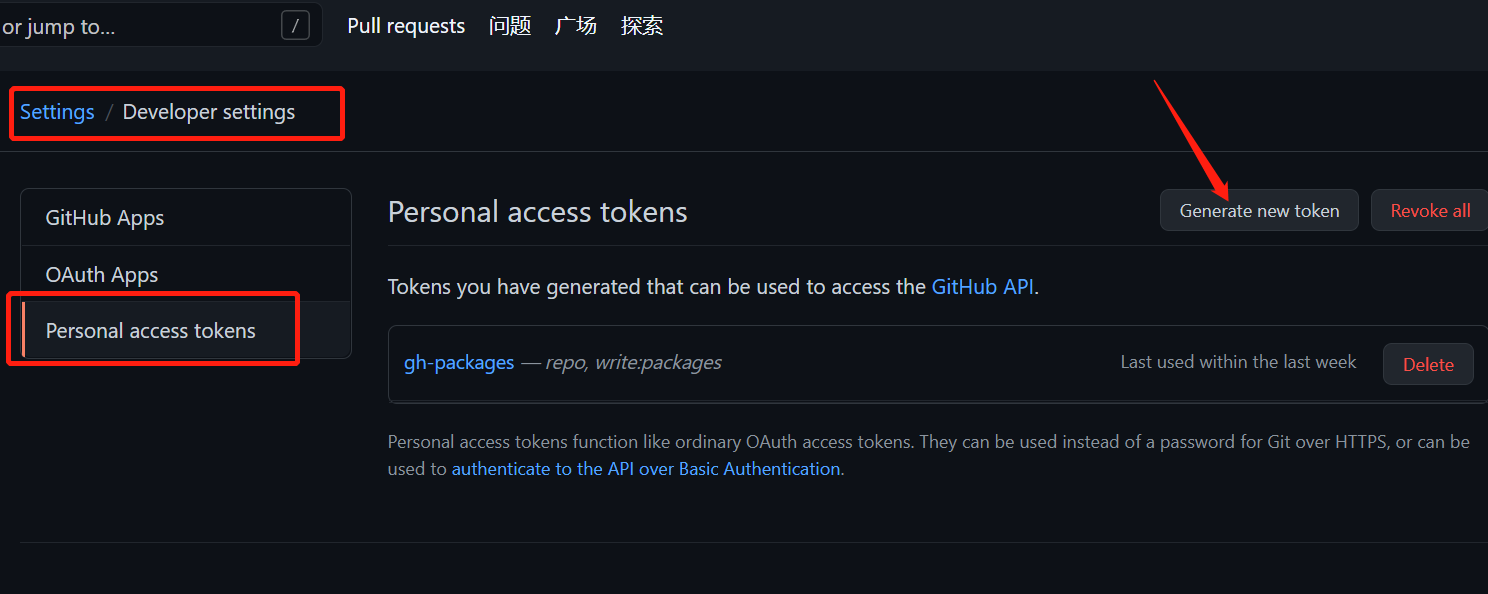Click the repo, write:packages scope text
The width and height of the screenshot is (1488, 594).
[633, 362]
